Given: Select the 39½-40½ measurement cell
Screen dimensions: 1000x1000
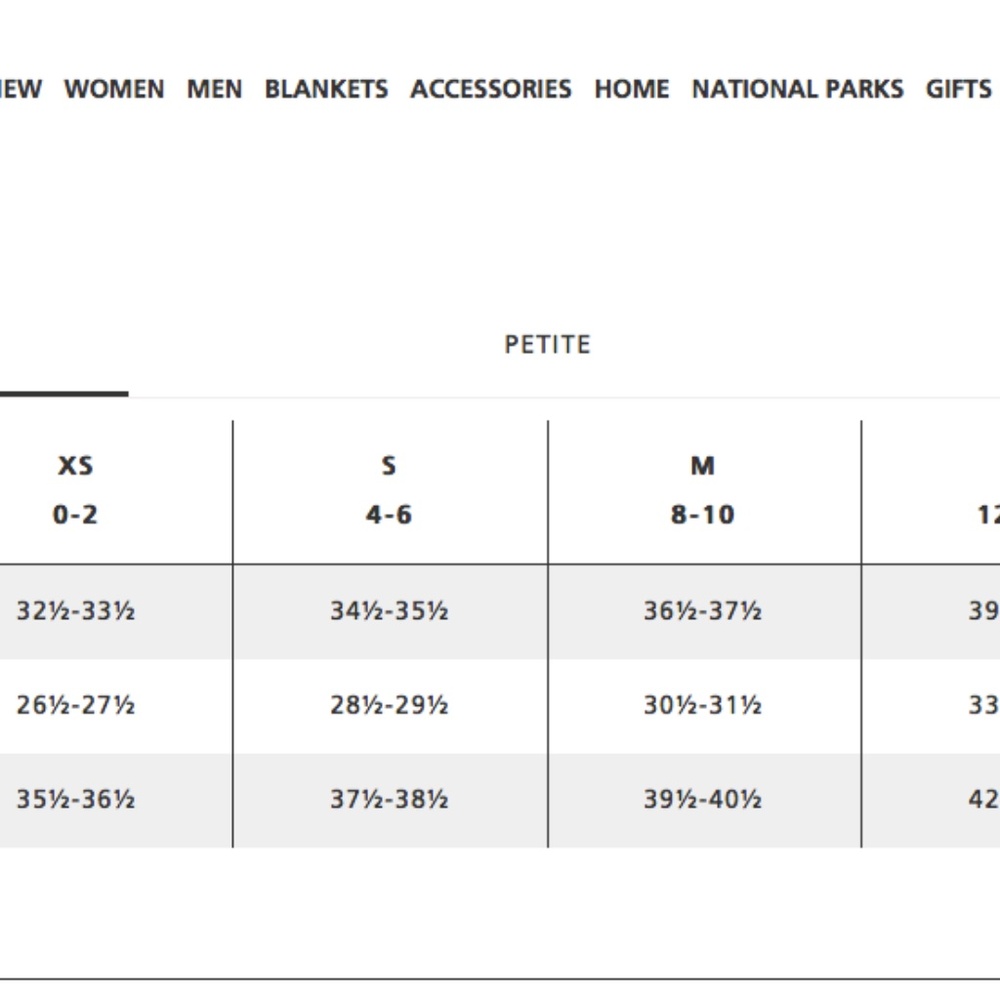Looking at the screenshot, I should (702, 800).
